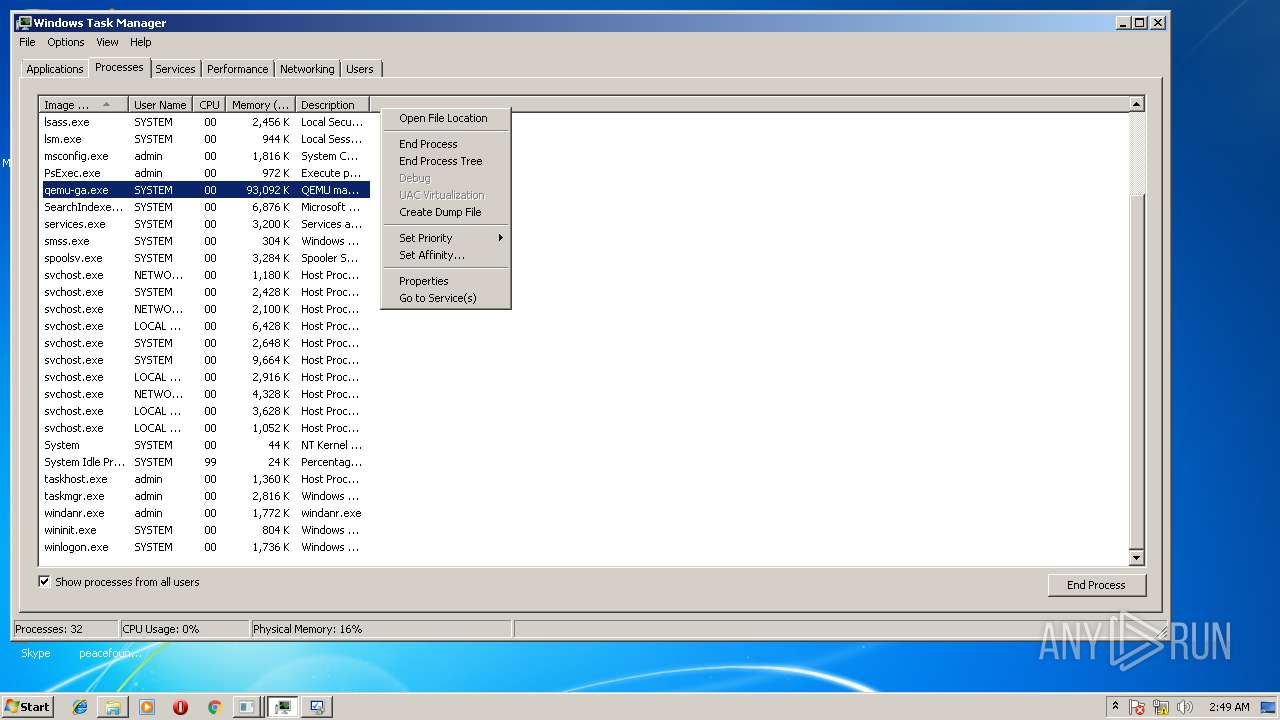Select End Process in the context menu
Image resolution: width=1280 pixels, height=720 pixels.
(446, 144)
